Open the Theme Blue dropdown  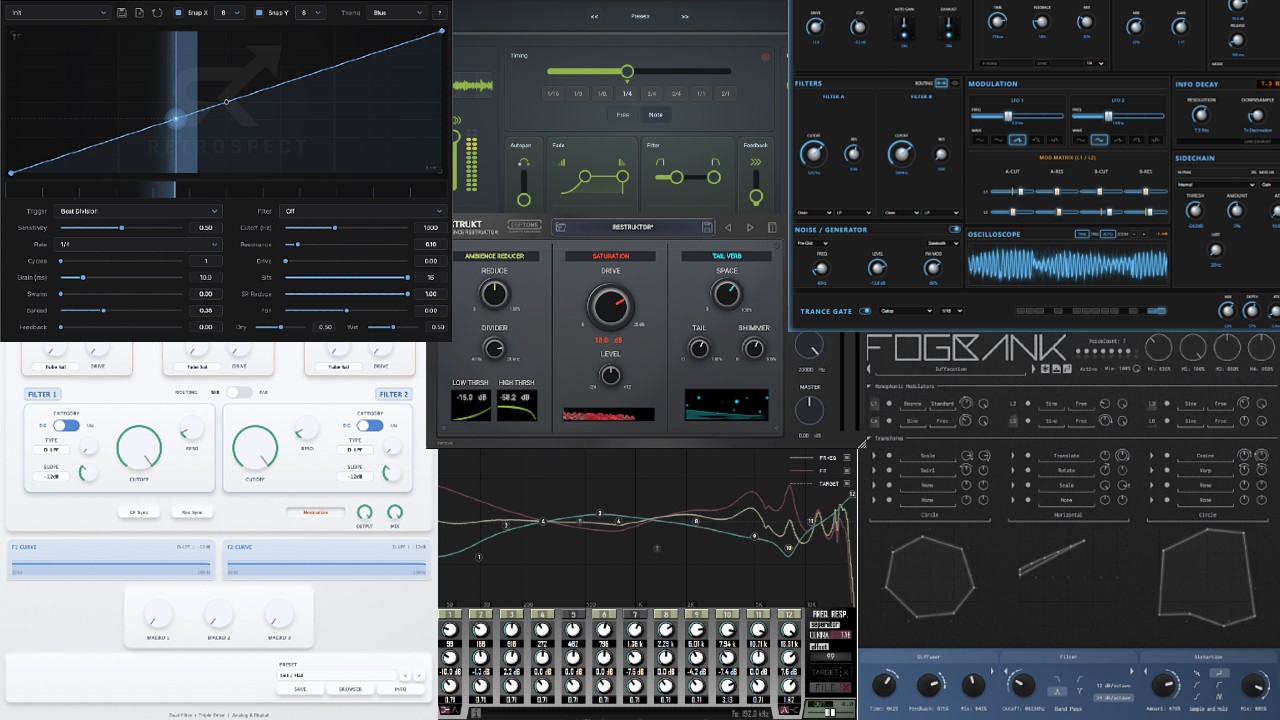coord(397,12)
